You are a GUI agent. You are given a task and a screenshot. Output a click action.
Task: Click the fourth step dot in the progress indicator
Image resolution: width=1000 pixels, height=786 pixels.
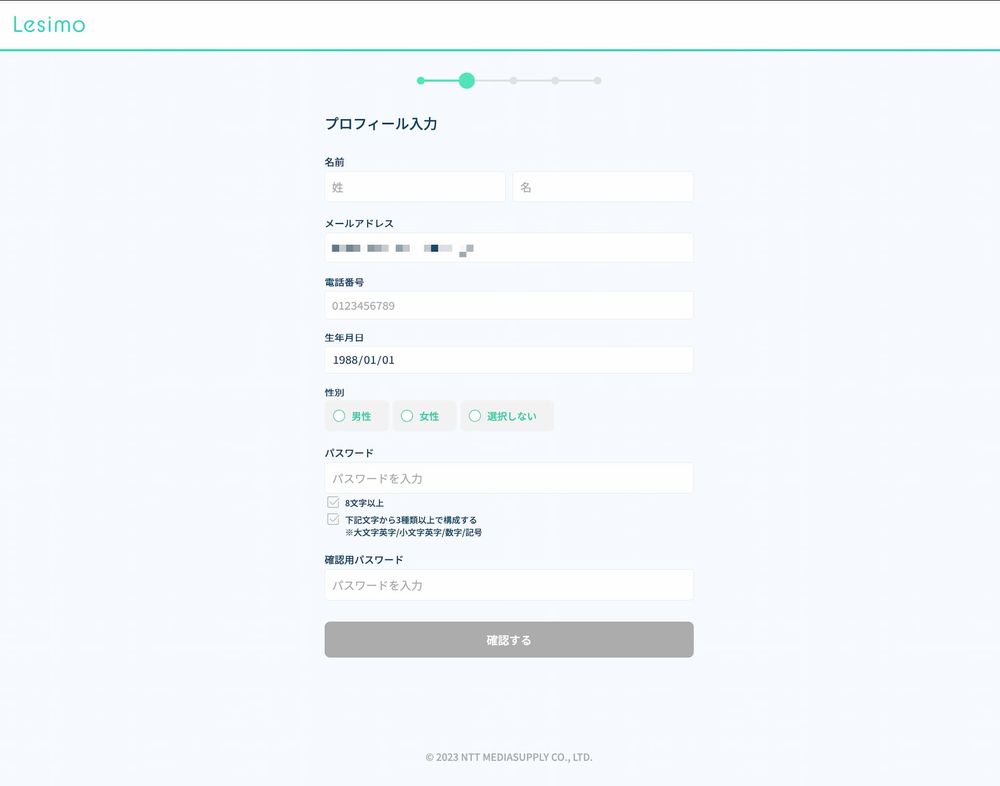(x=555, y=81)
